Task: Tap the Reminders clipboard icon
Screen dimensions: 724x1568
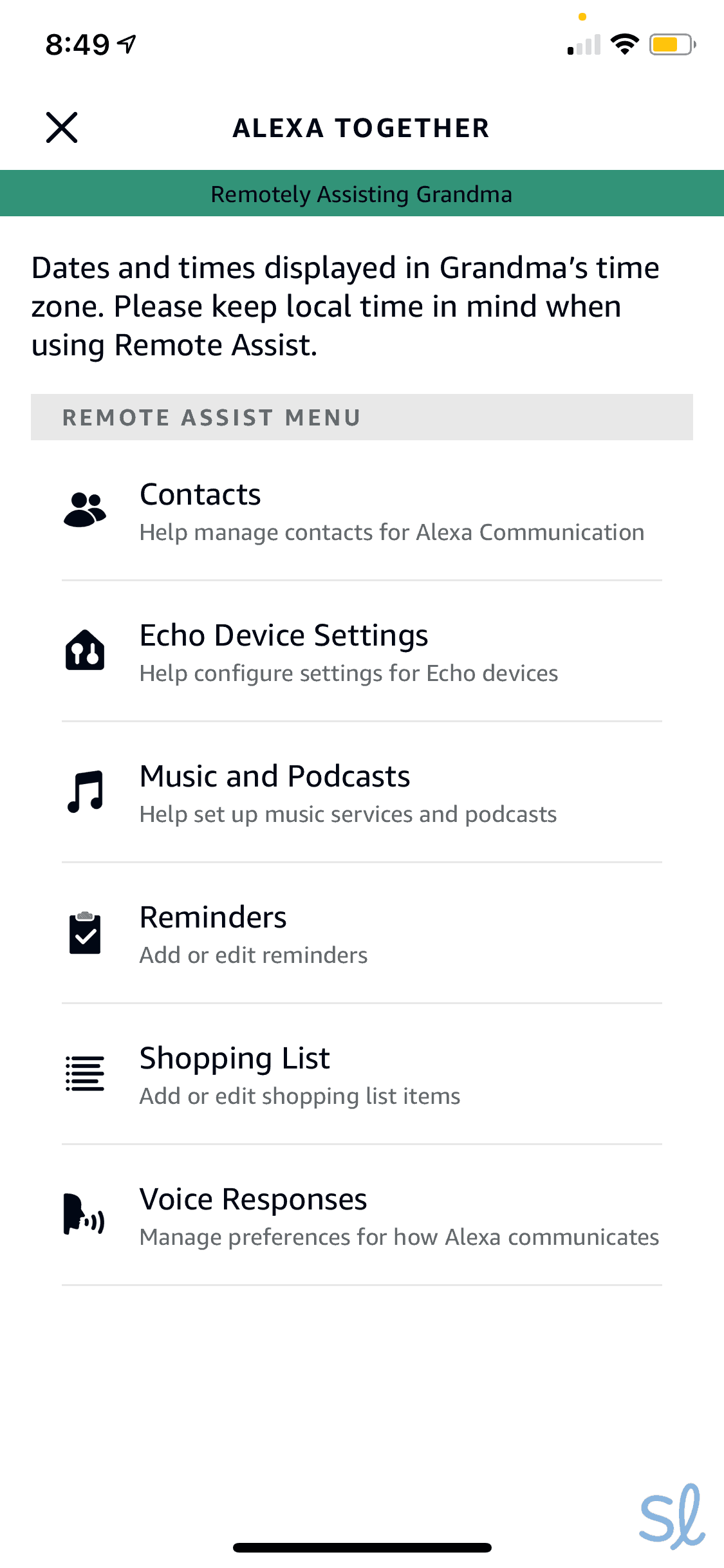Action: pos(85,933)
